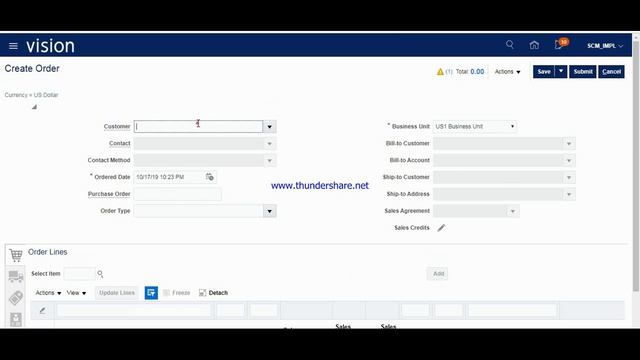Viewport: 640px width, 360px height.
Task: Open the Order Lines View menu
Action: (76, 293)
